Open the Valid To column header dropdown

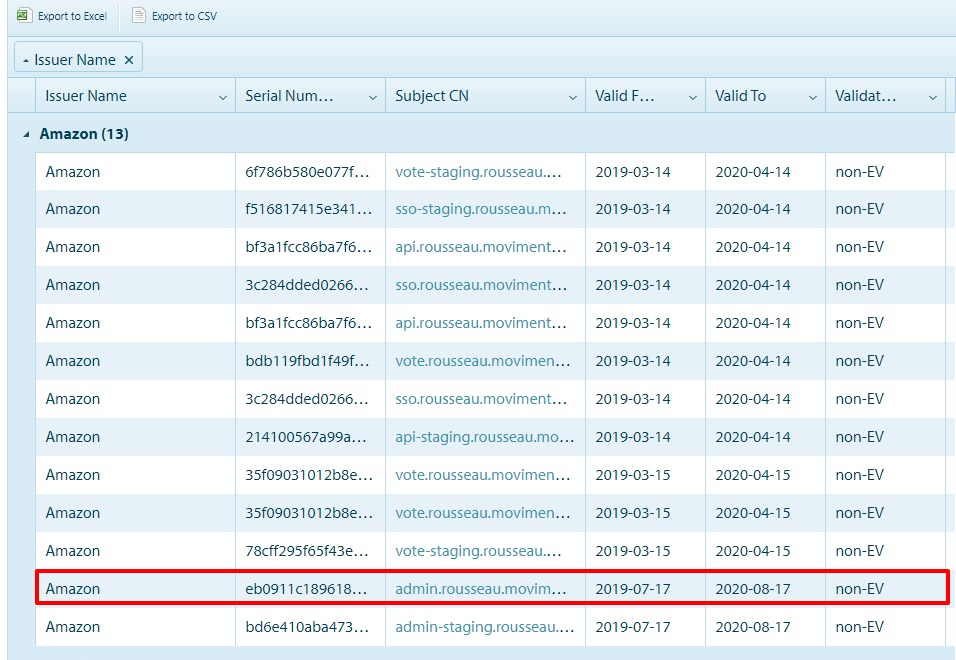coord(813,97)
